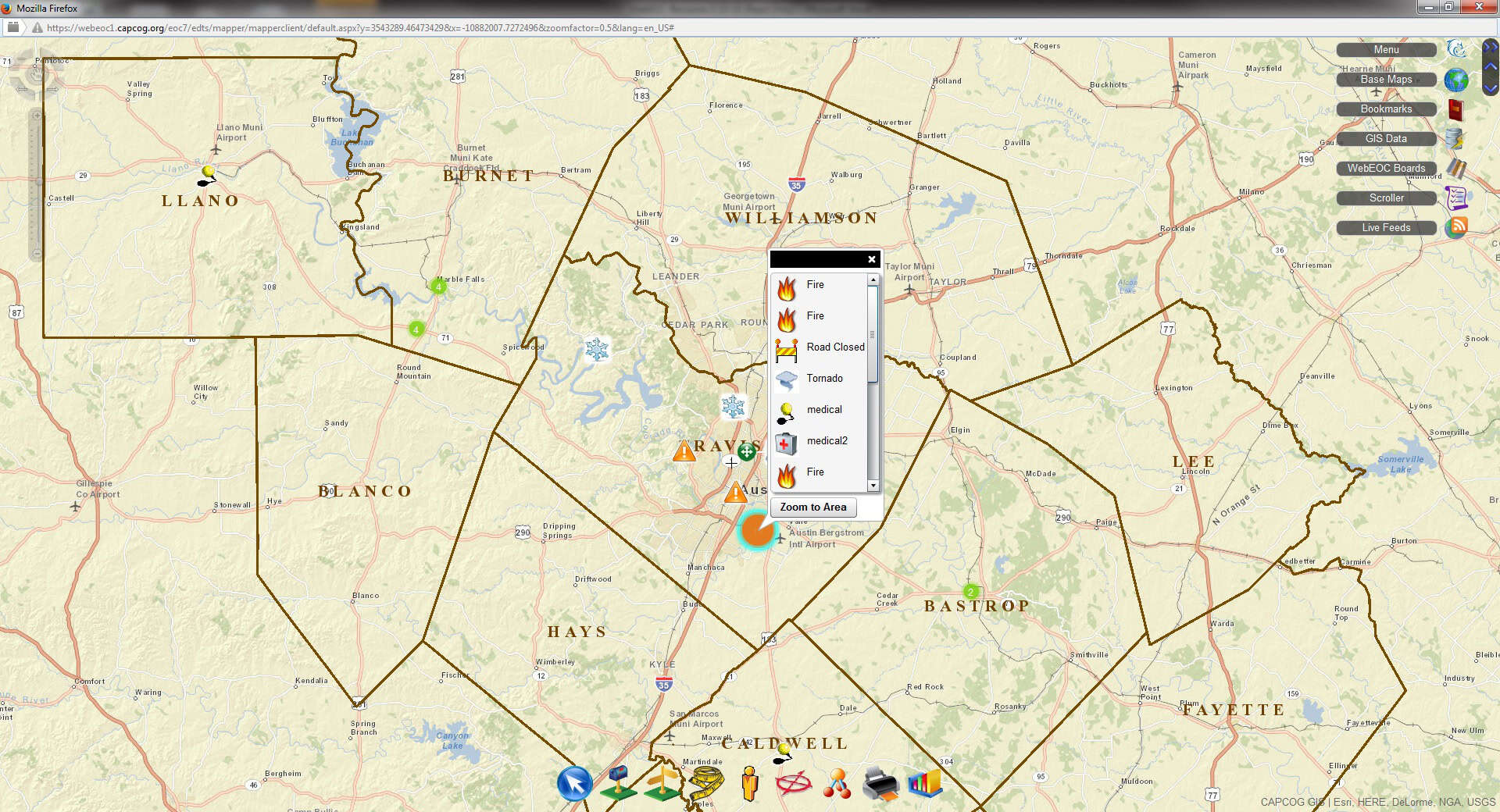Click the database icon beside GIS Data
The height and width of the screenshot is (812, 1500).
coord(1454,139)
